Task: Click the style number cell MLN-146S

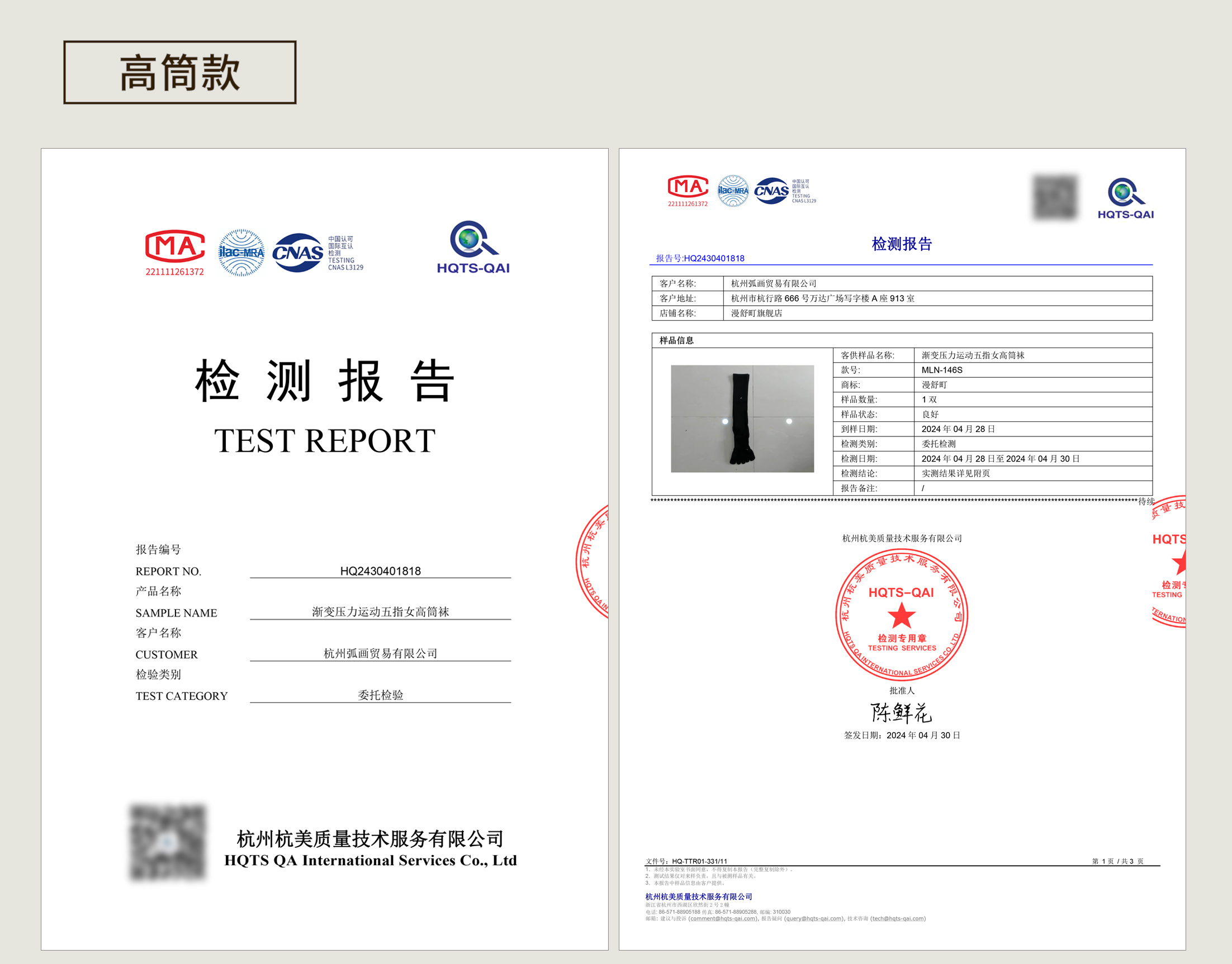Action: click(x=942, y=371)
